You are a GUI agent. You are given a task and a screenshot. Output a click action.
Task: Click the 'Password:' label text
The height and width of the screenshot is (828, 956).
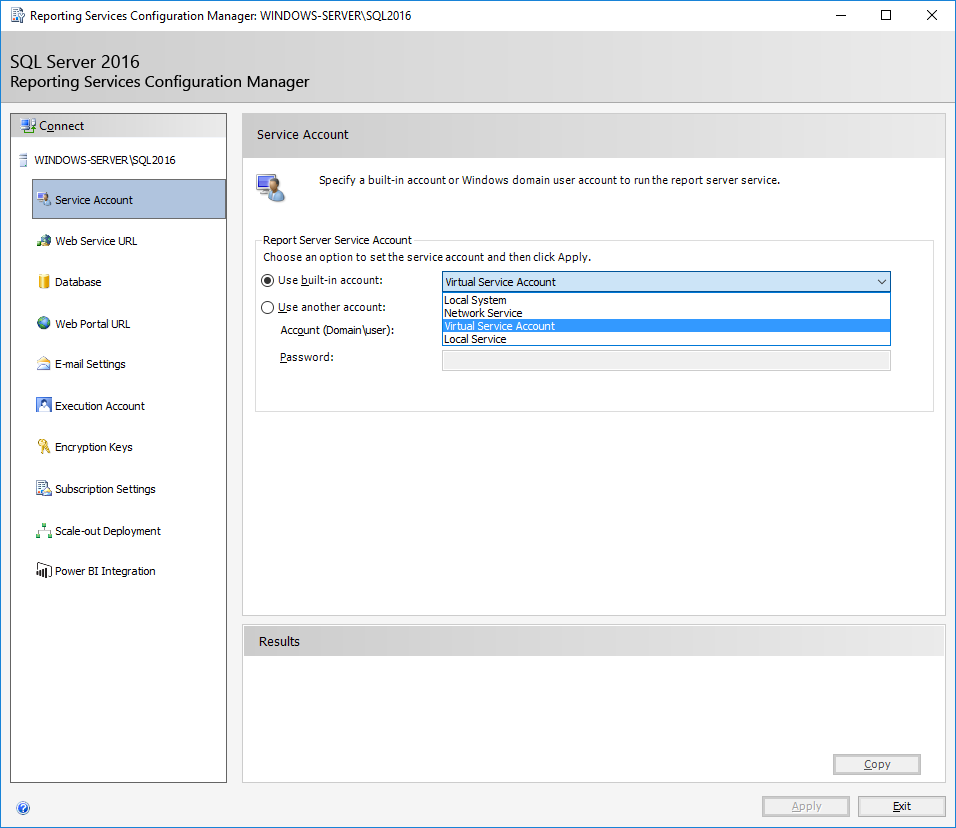coord(307,357)
